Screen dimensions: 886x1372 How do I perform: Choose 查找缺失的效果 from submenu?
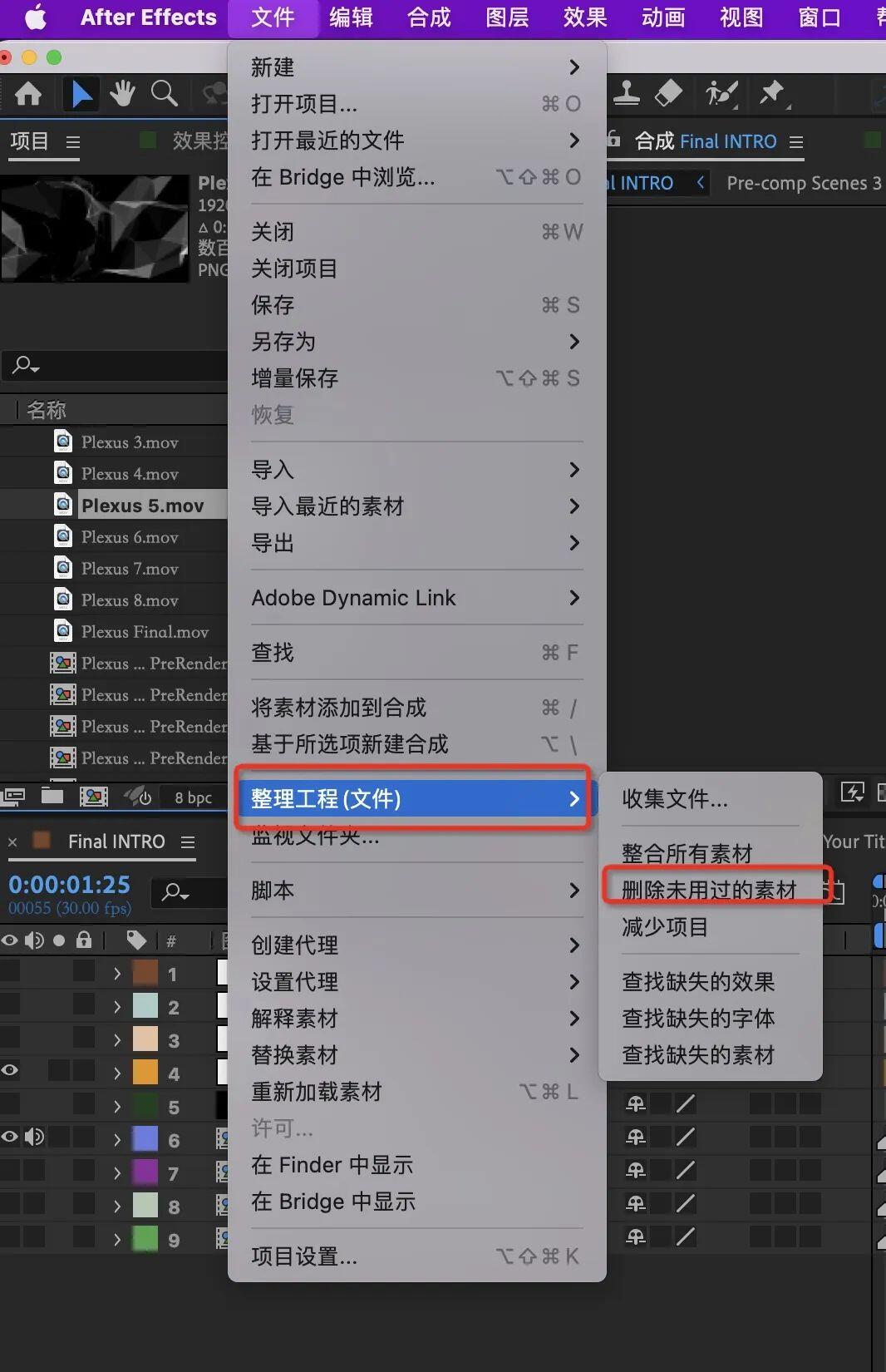pos(711,981)
